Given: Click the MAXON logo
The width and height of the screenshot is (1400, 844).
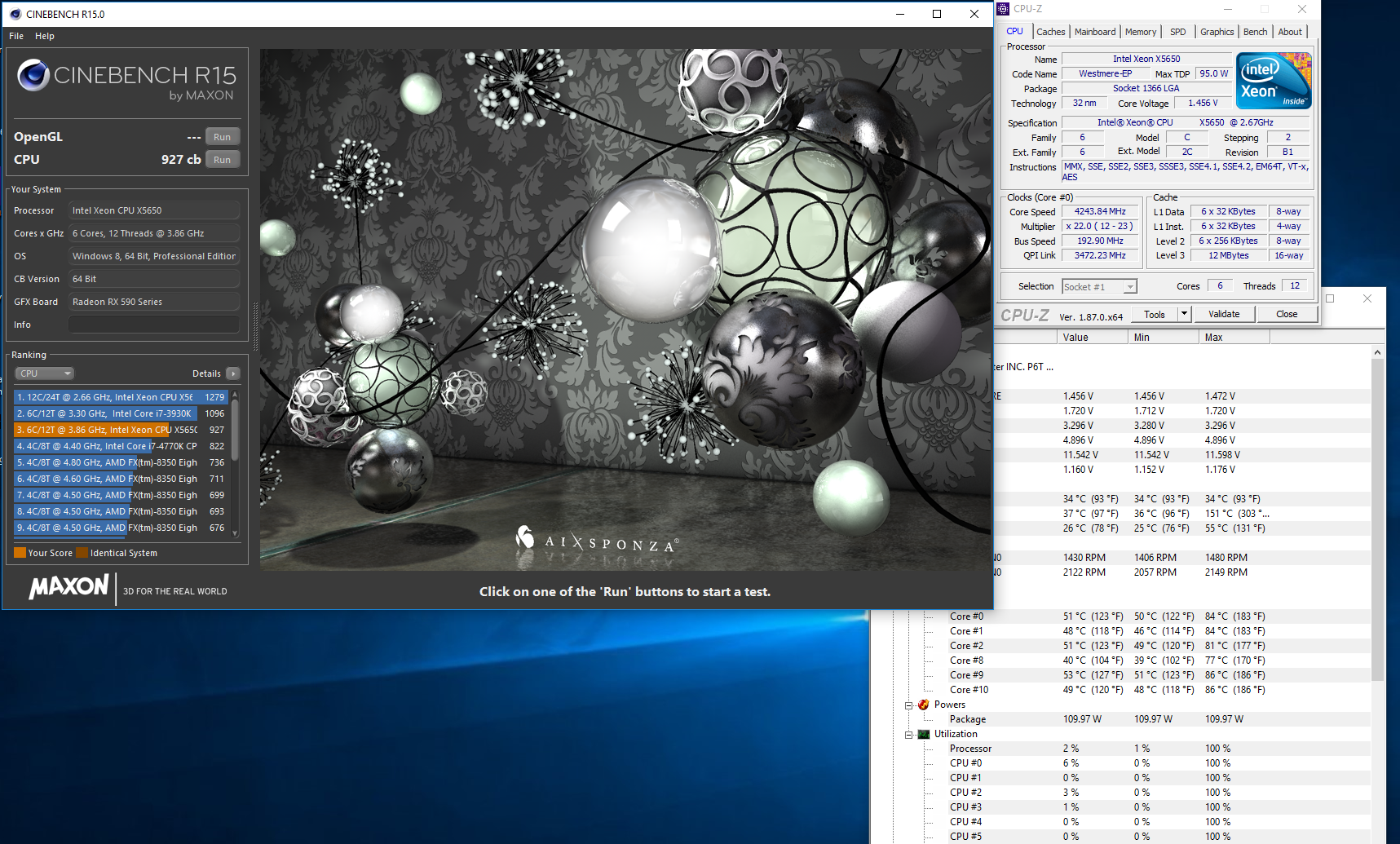Looking at the screenshot, I should click(x=68, y=586).
